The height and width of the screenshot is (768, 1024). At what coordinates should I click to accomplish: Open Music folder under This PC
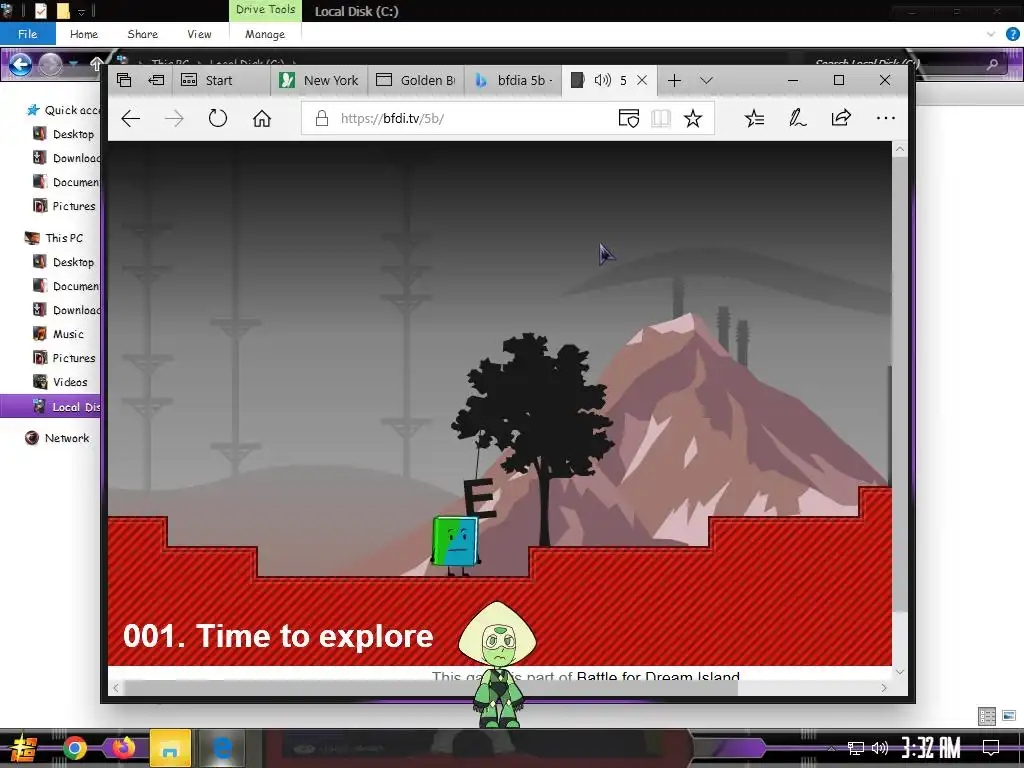(x=59, y=334)
